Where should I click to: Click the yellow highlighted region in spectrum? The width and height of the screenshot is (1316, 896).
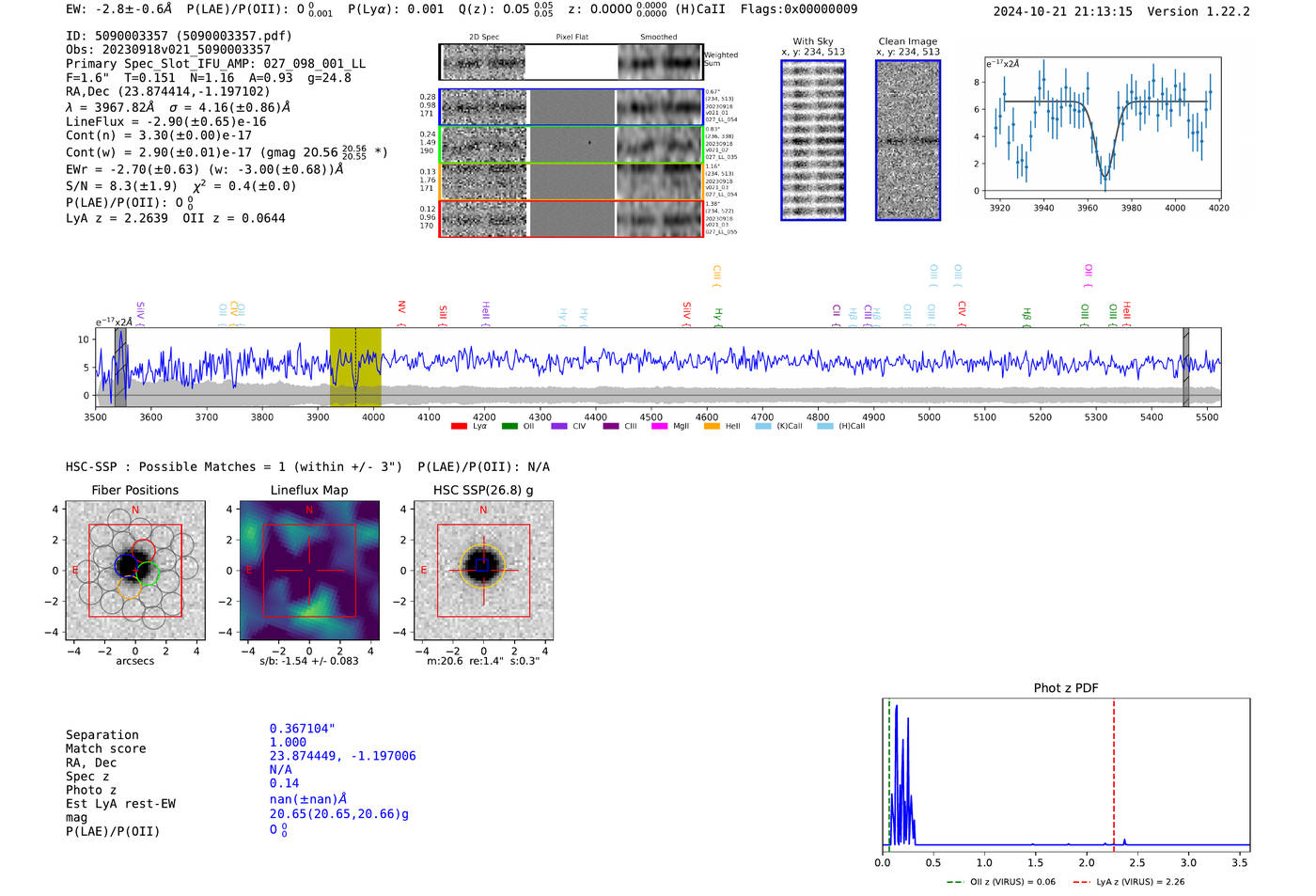[x=355, y=367]
